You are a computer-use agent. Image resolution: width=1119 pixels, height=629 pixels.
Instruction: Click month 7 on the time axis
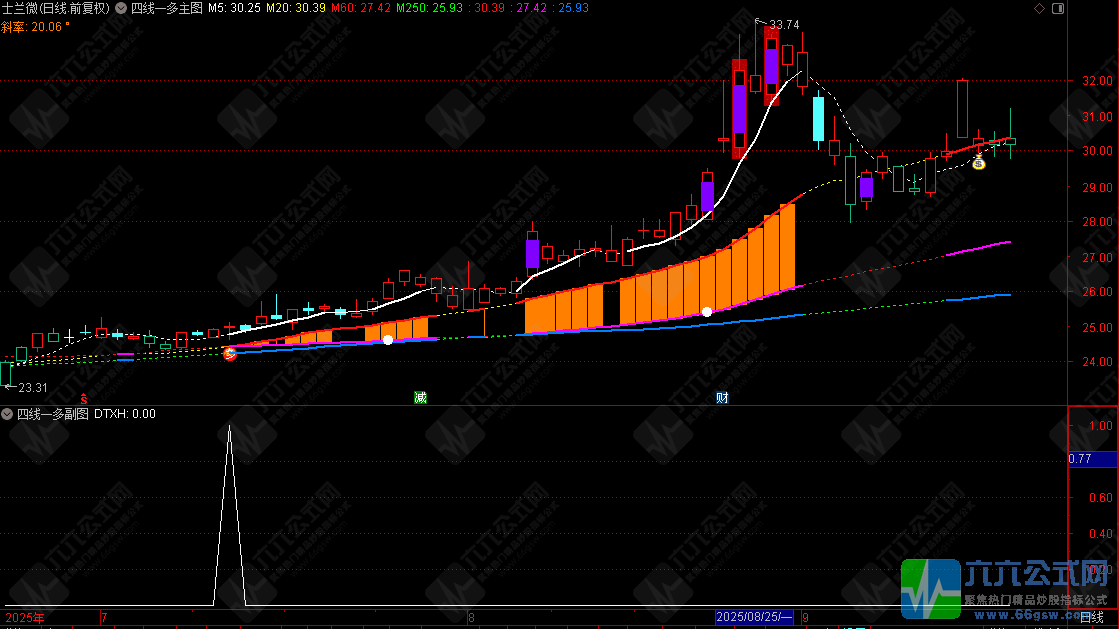104,618
